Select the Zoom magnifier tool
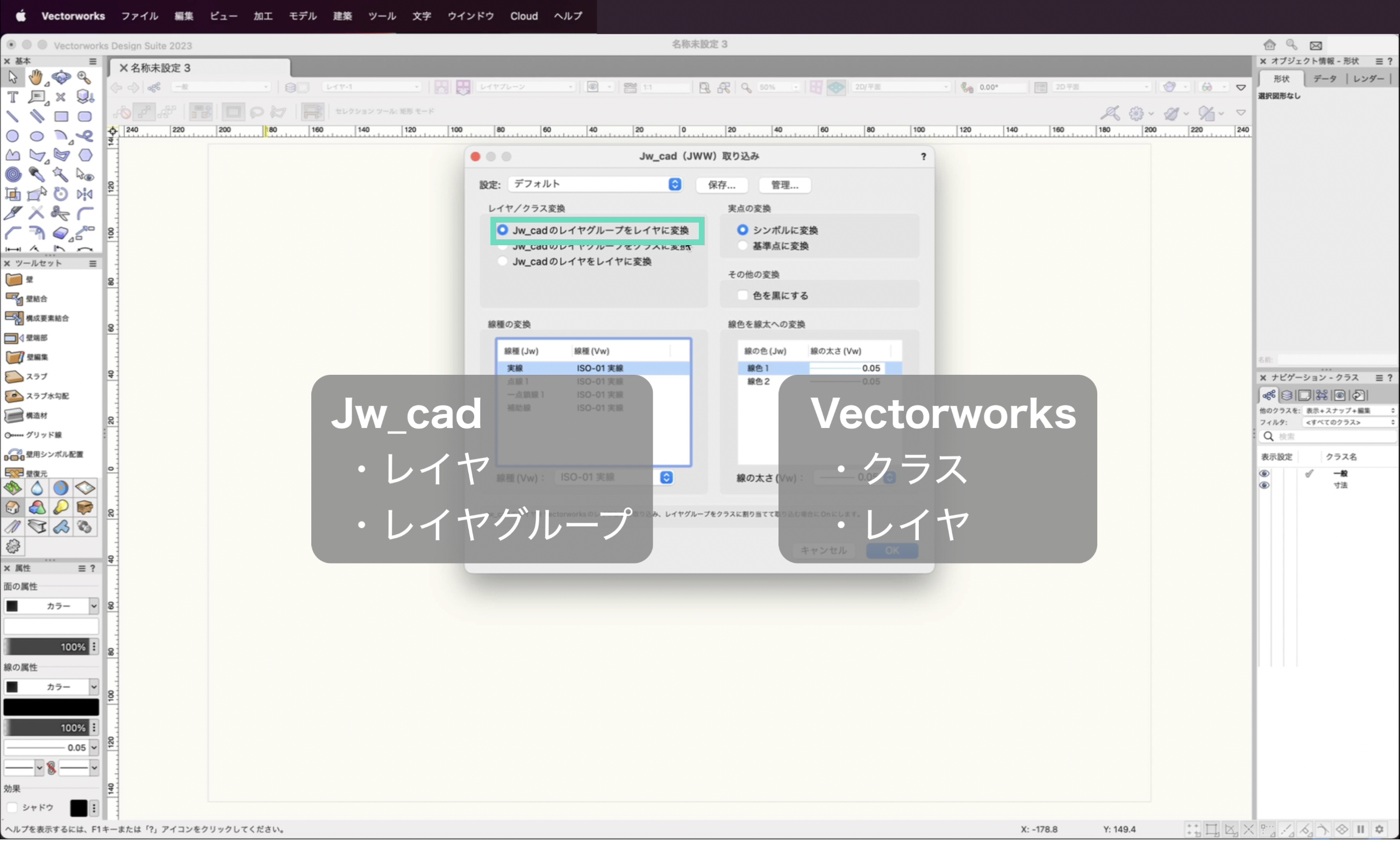Image resolution: width=1400 pixels, height=841 pixels. [x=84, y=77]
